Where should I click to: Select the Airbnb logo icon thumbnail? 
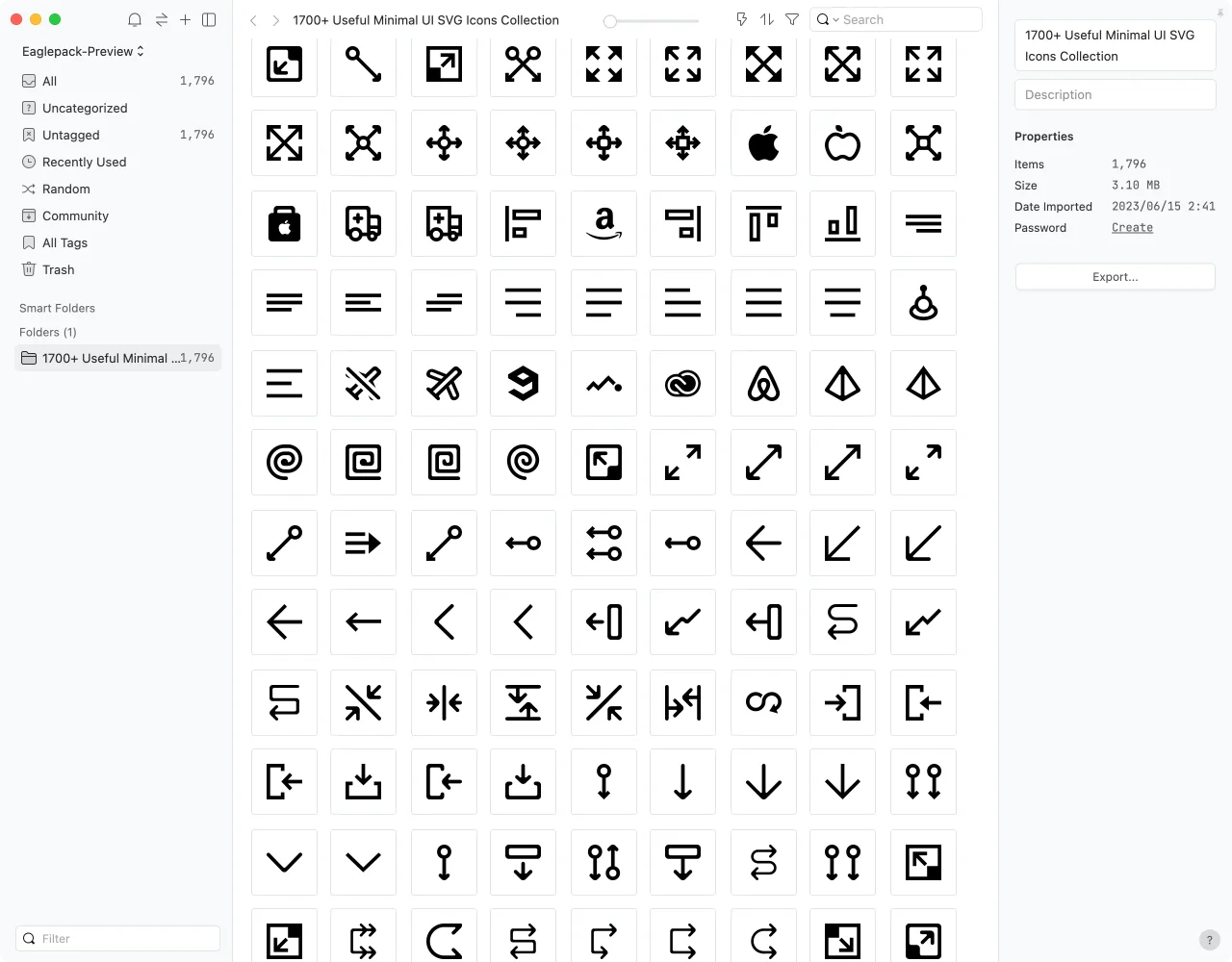pos(763,384)
